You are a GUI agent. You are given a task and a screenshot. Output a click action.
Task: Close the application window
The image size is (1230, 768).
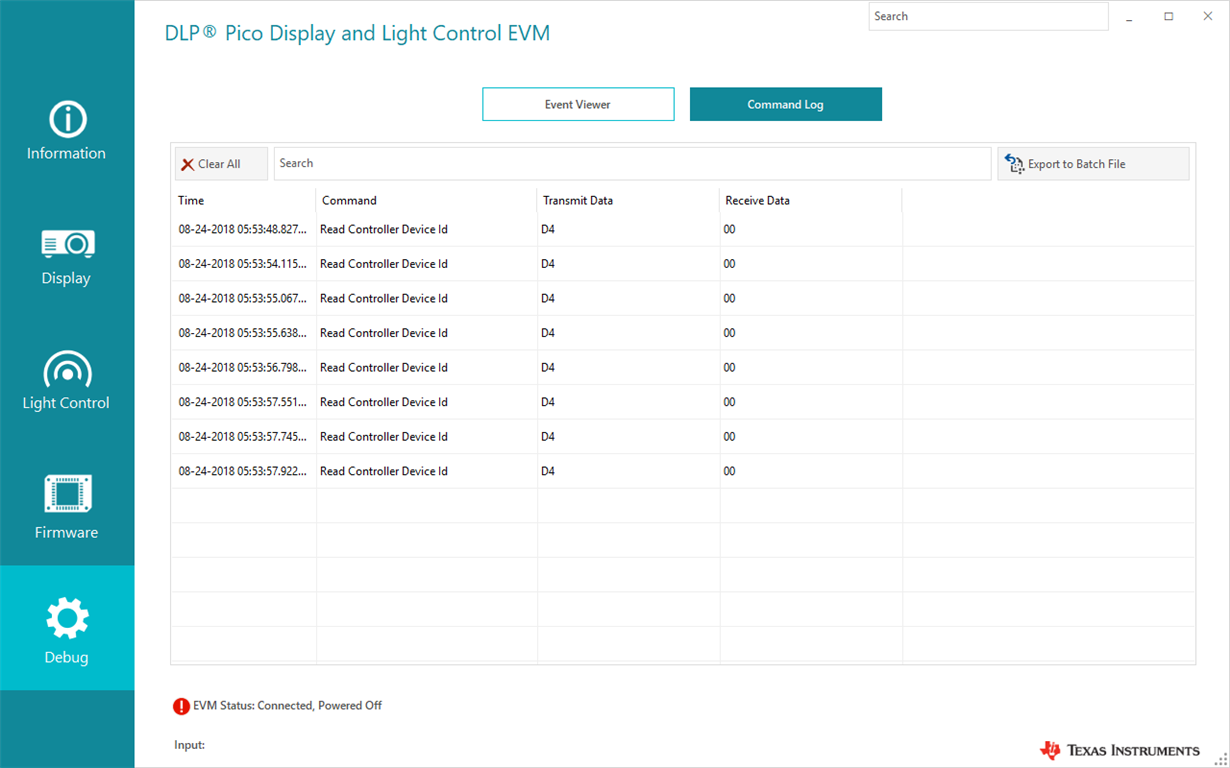pos(1207,16)
